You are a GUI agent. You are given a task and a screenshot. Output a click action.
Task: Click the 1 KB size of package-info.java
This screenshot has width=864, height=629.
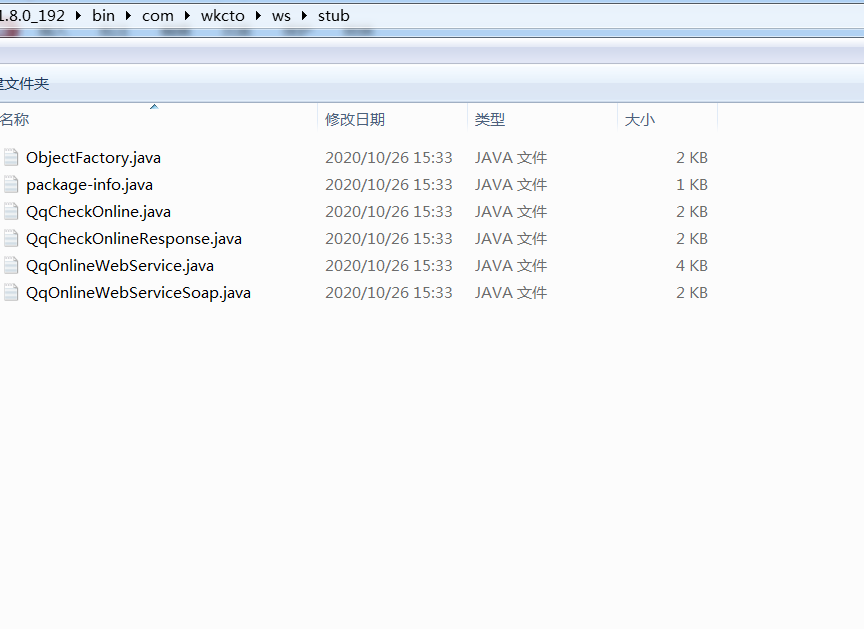pos(692,185)
